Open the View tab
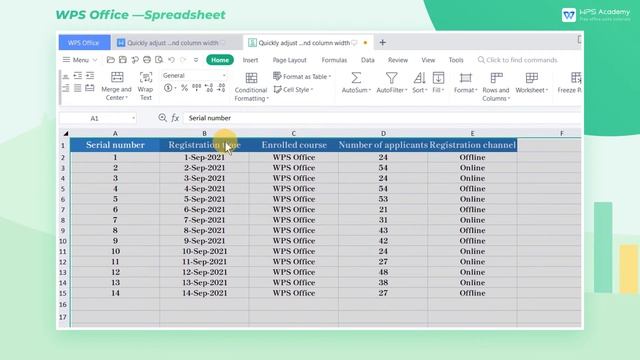Viewport: 640px width, 360px height. point(428,60)
